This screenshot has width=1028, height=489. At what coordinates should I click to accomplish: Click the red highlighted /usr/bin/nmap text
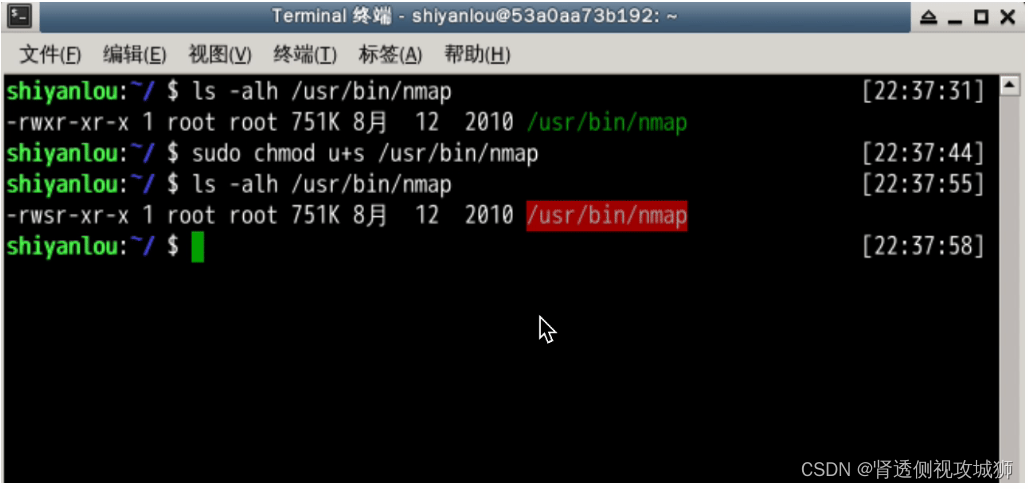click(607, 216)
